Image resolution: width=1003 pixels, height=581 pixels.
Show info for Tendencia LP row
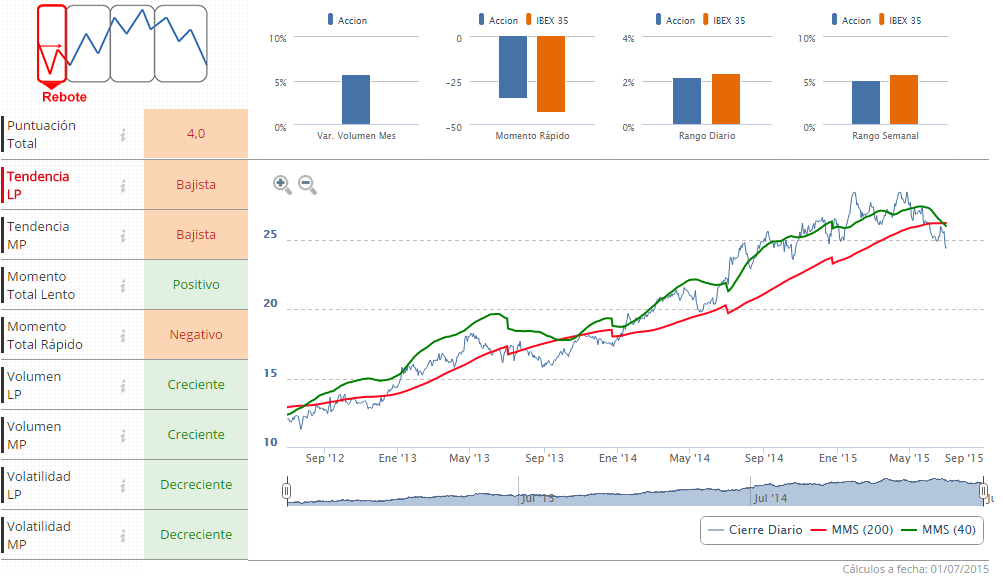tap(123, 185)
